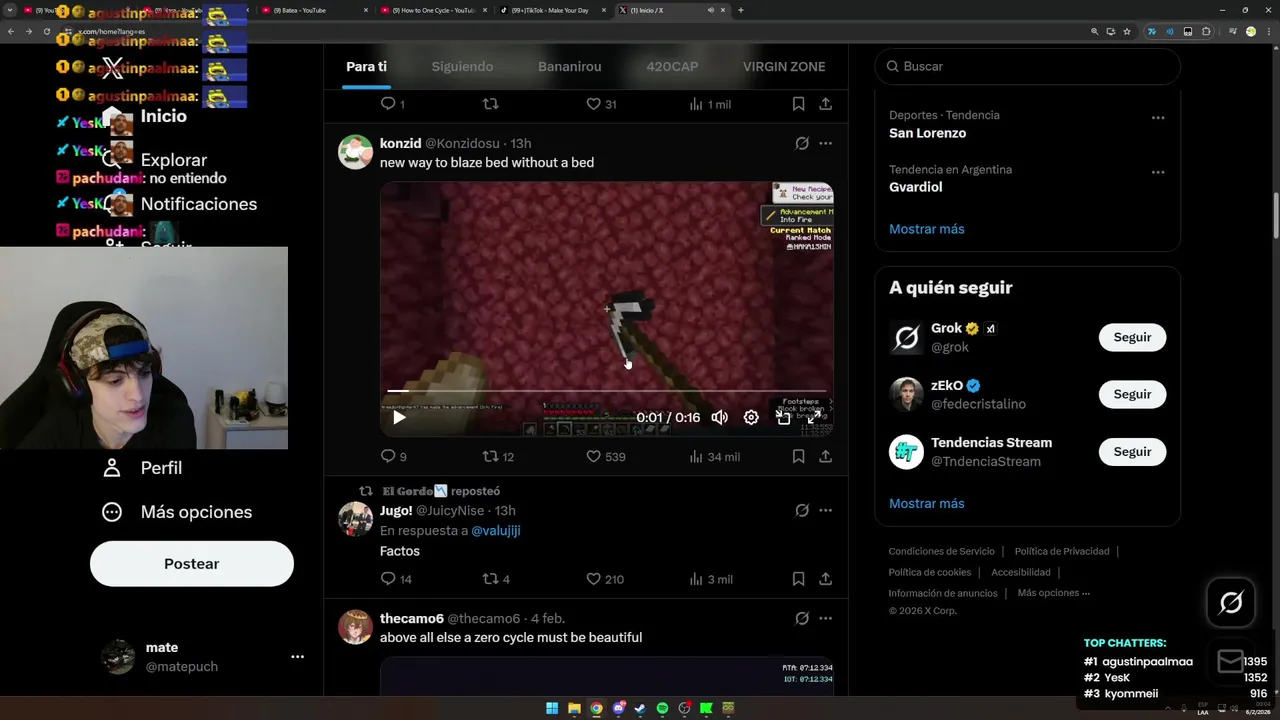This screenshot has height=720, width=1280.
Task: Click the Postear button
Action: (x=192, y=564)
